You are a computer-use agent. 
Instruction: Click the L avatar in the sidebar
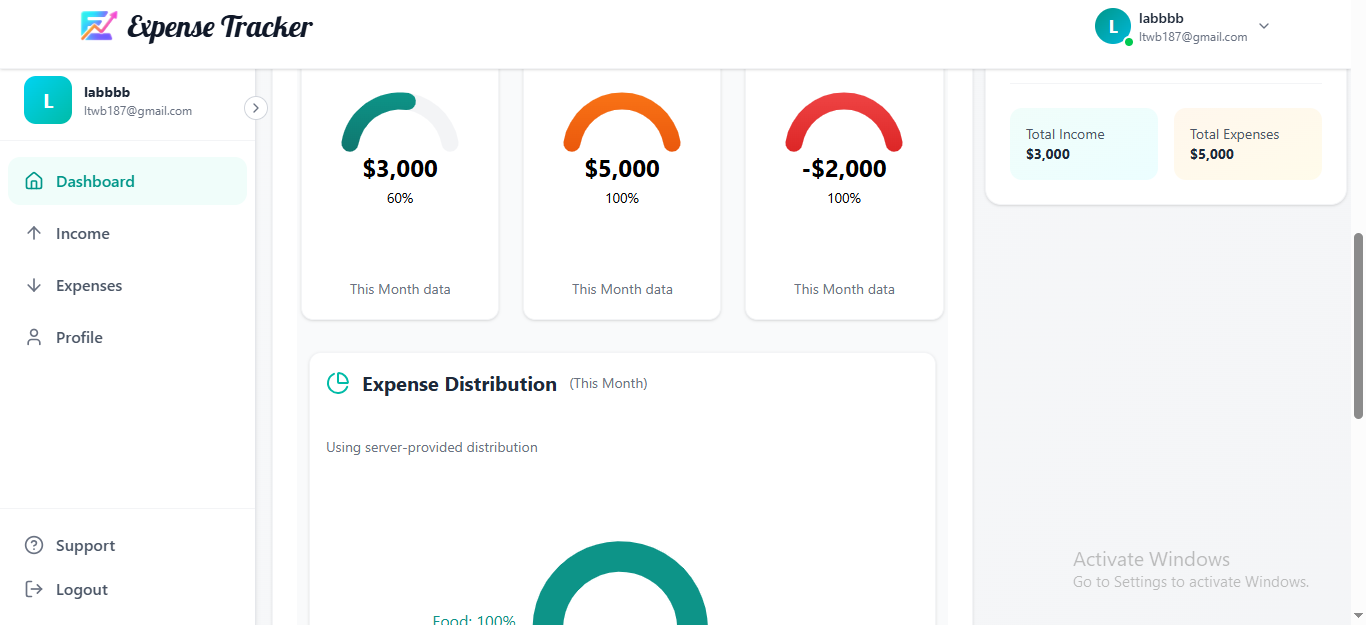tap(47, 100)
